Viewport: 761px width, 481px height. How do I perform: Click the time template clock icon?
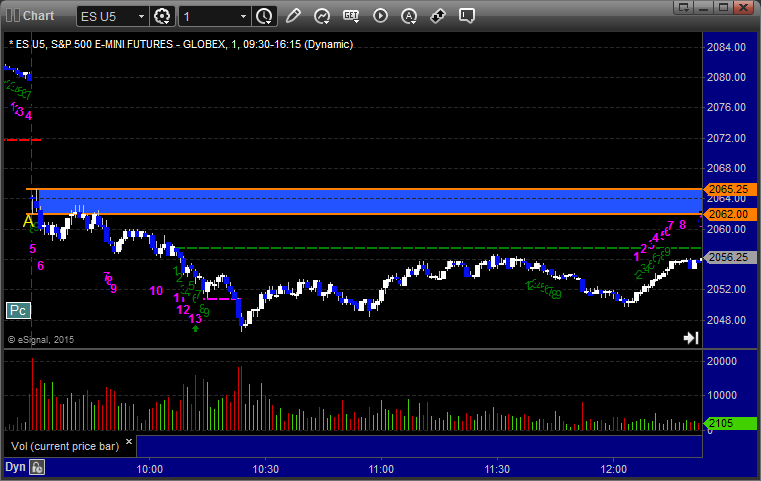click(x=263, y=17)
